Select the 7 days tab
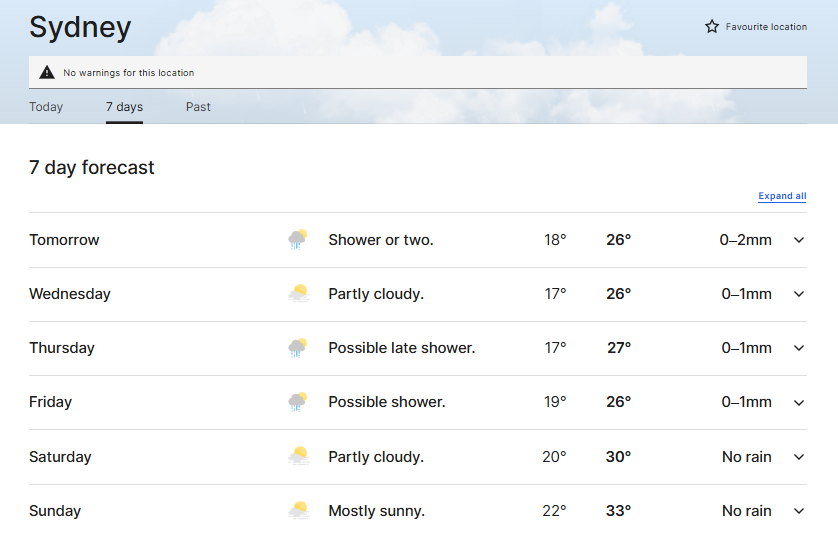This screenshot has width=838, height=539. [x=124, y=107]
